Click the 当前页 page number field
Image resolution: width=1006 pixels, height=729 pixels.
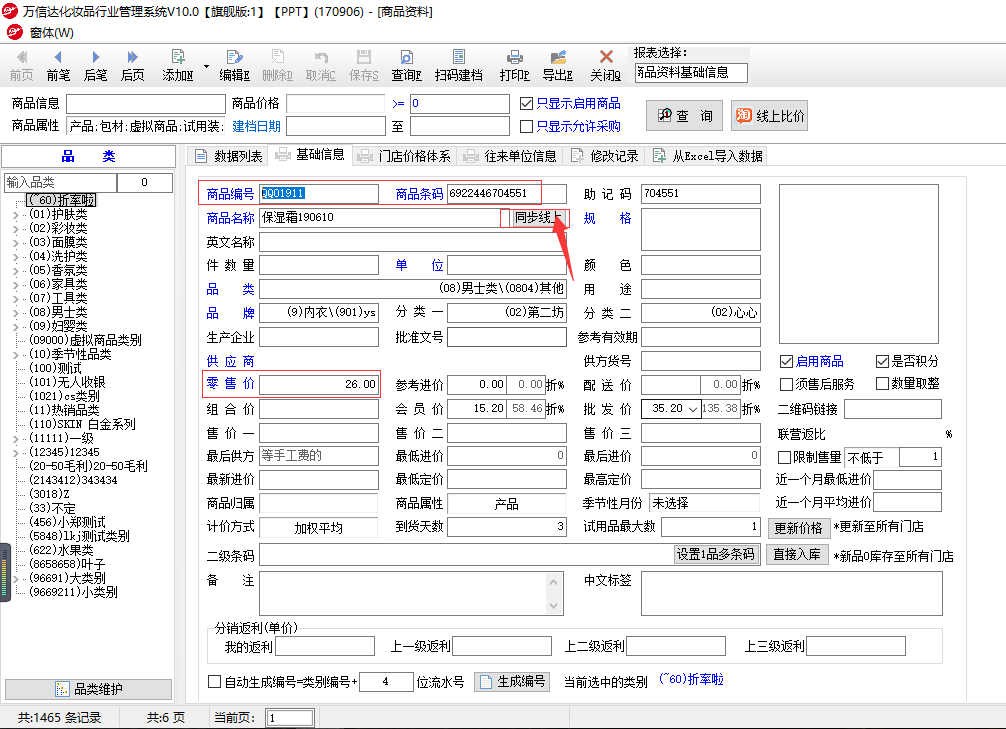click(290, 718)
